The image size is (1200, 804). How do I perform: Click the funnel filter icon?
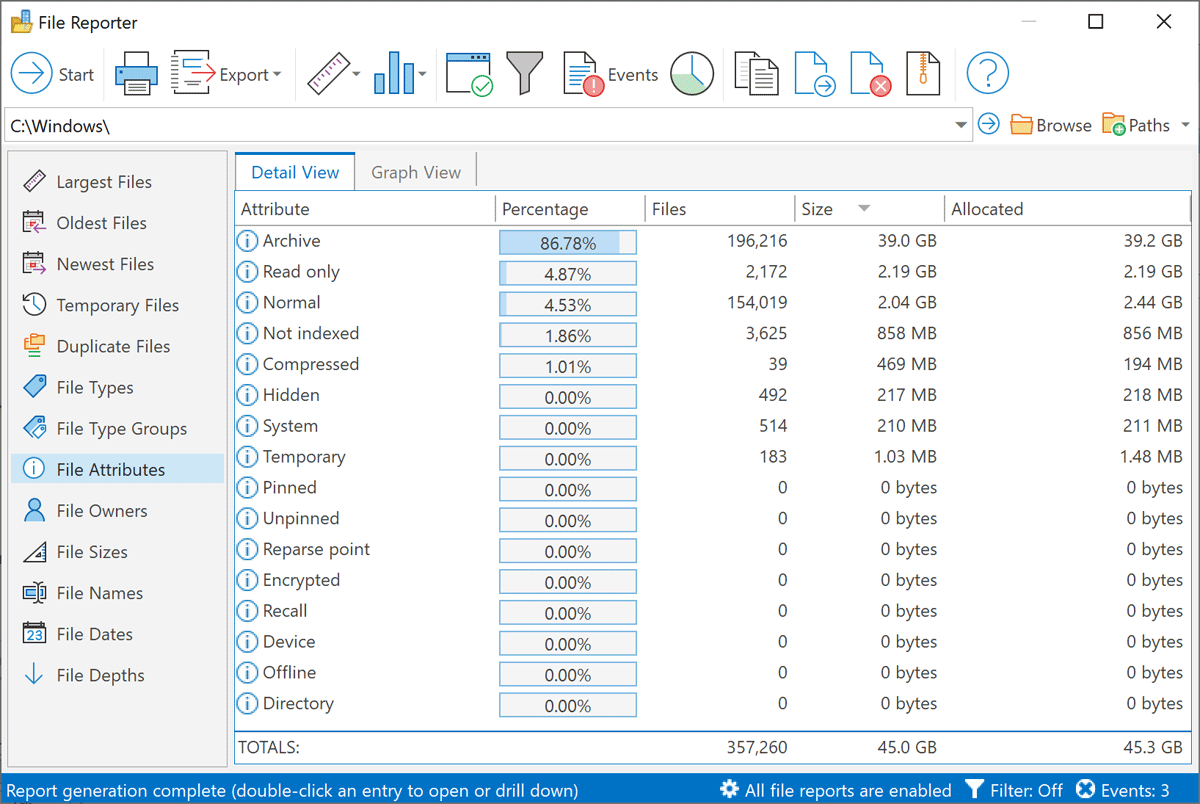(x=524, y=74)
